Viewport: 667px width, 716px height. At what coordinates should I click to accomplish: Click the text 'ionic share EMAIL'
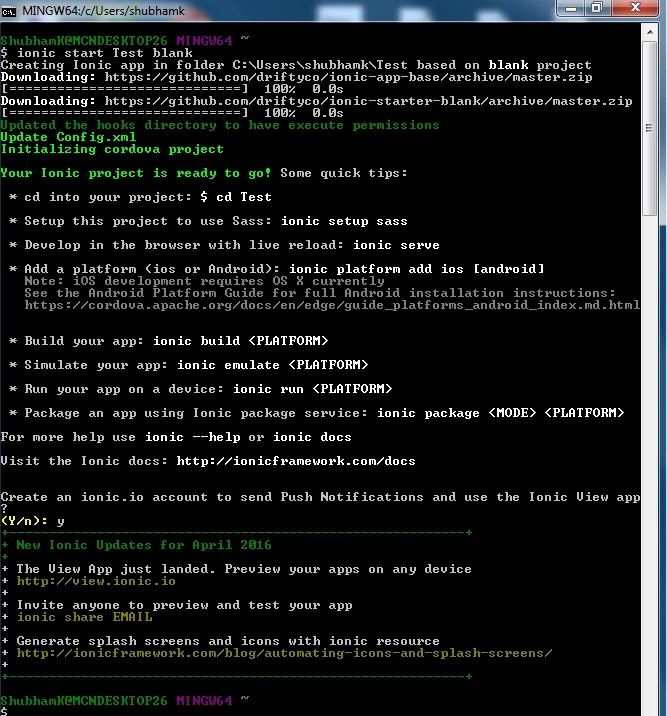(84, 617)
